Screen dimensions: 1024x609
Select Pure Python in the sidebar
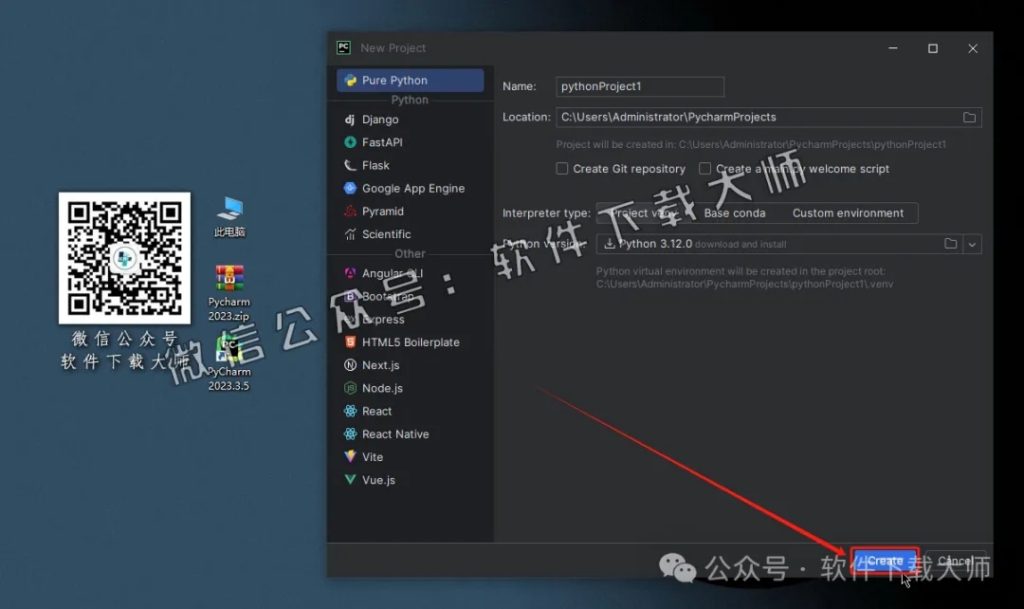396,80
